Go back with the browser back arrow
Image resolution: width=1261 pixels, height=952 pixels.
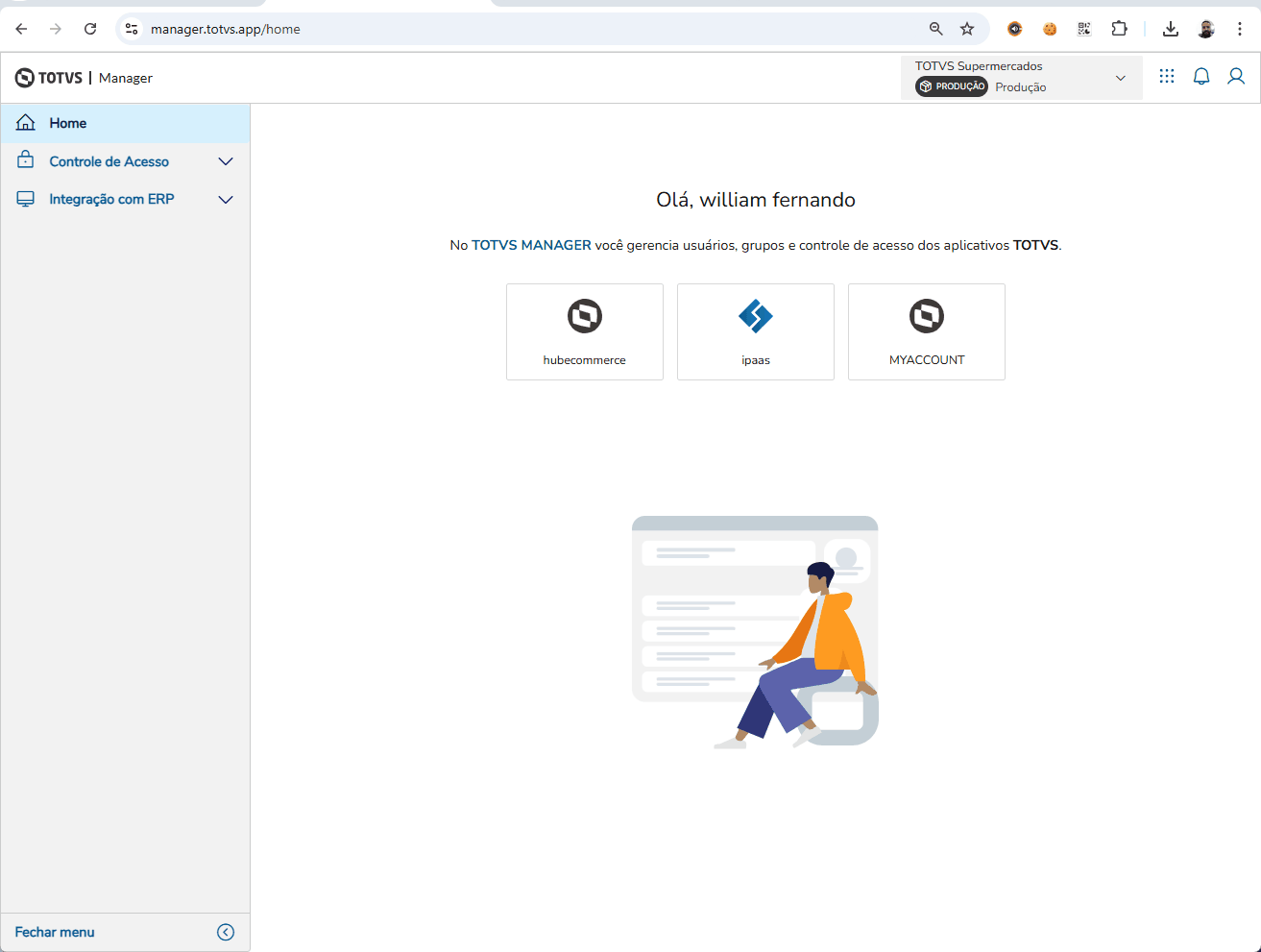point(21,29)
